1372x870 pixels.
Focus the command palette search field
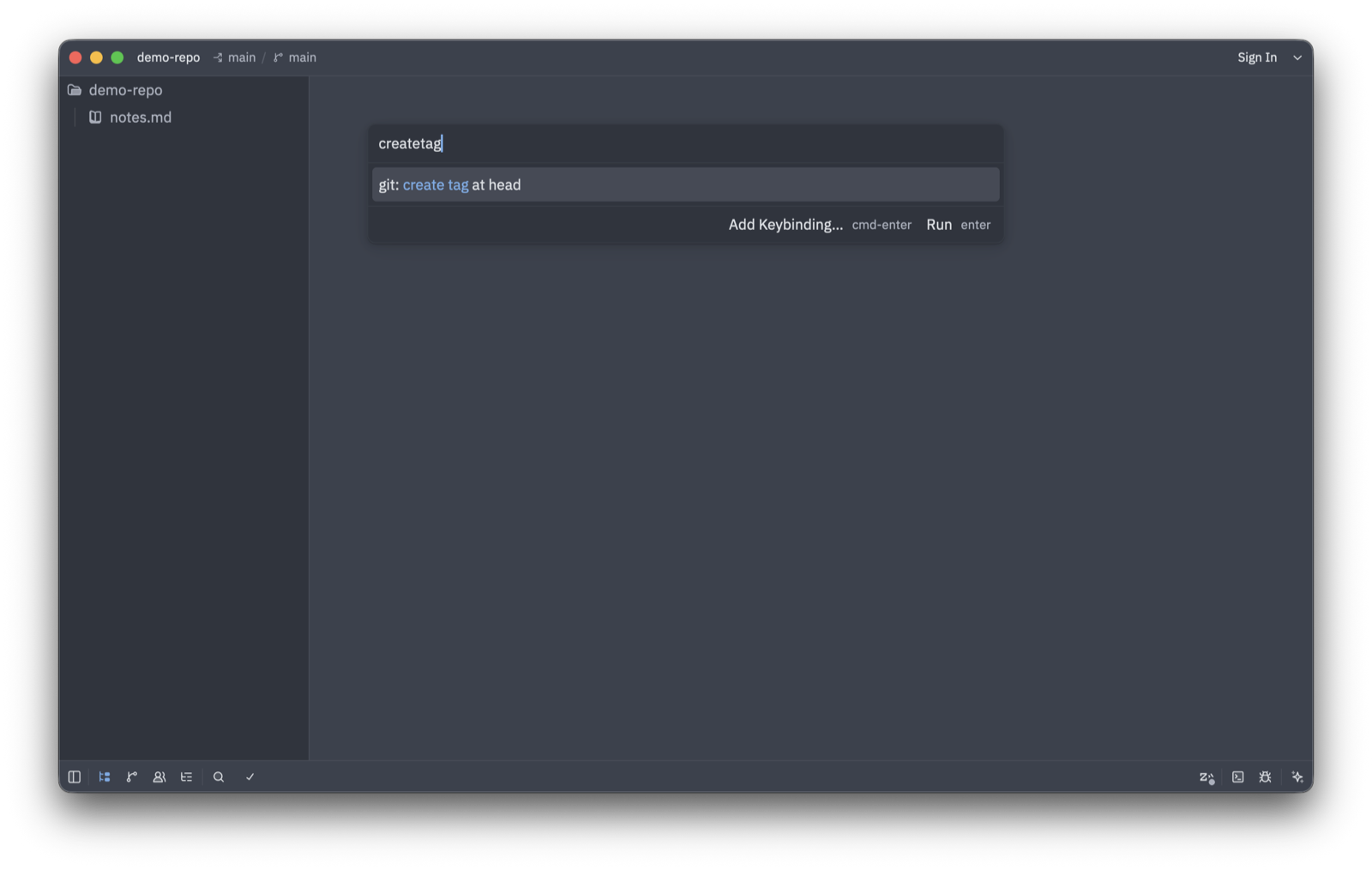(685, 143)
